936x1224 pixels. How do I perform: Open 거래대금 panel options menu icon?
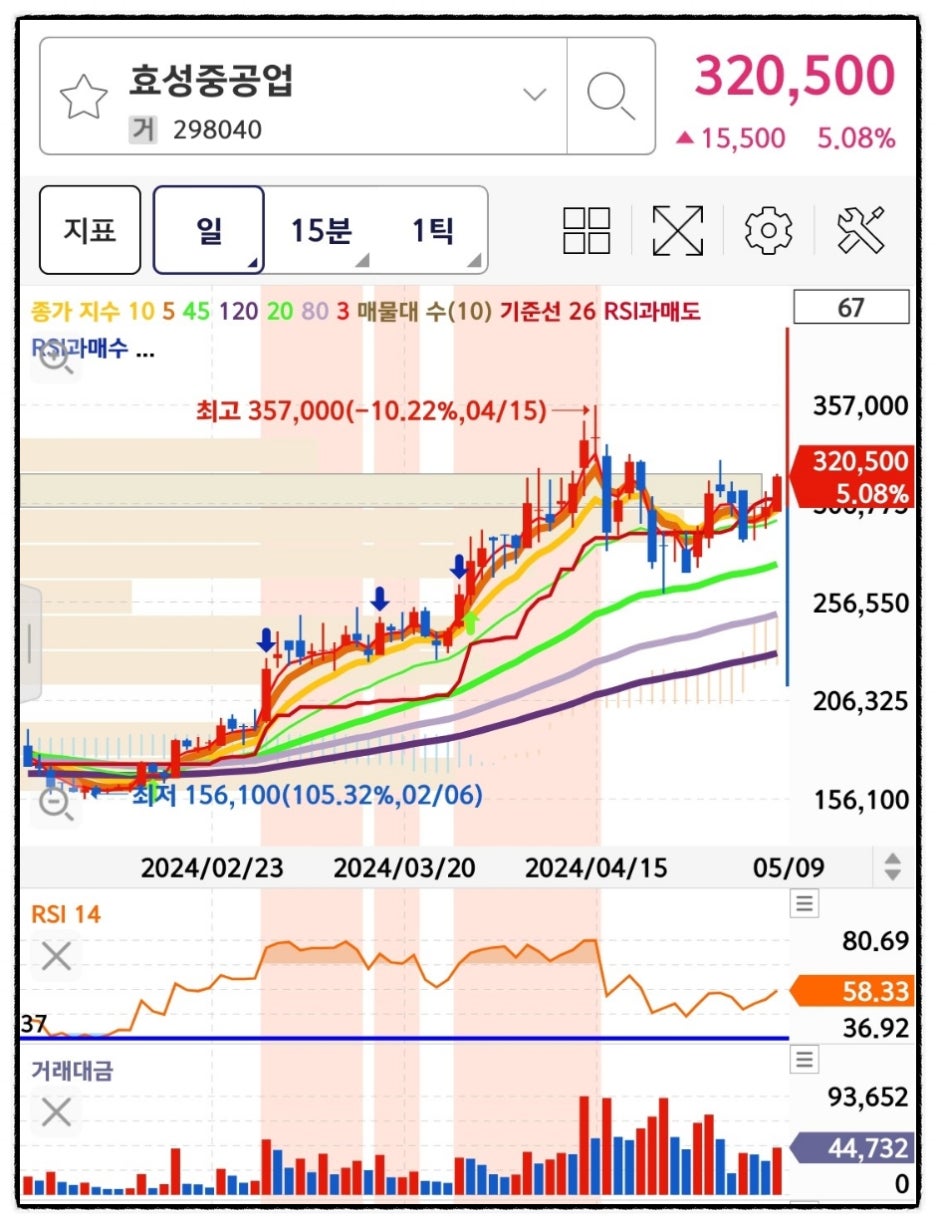(x=804, y=1059)
